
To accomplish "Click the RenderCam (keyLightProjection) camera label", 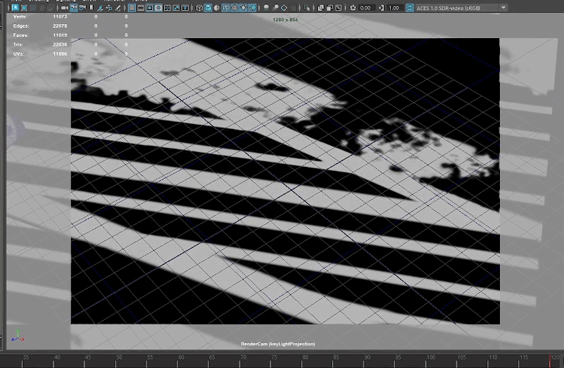I will tap(278, 344).
